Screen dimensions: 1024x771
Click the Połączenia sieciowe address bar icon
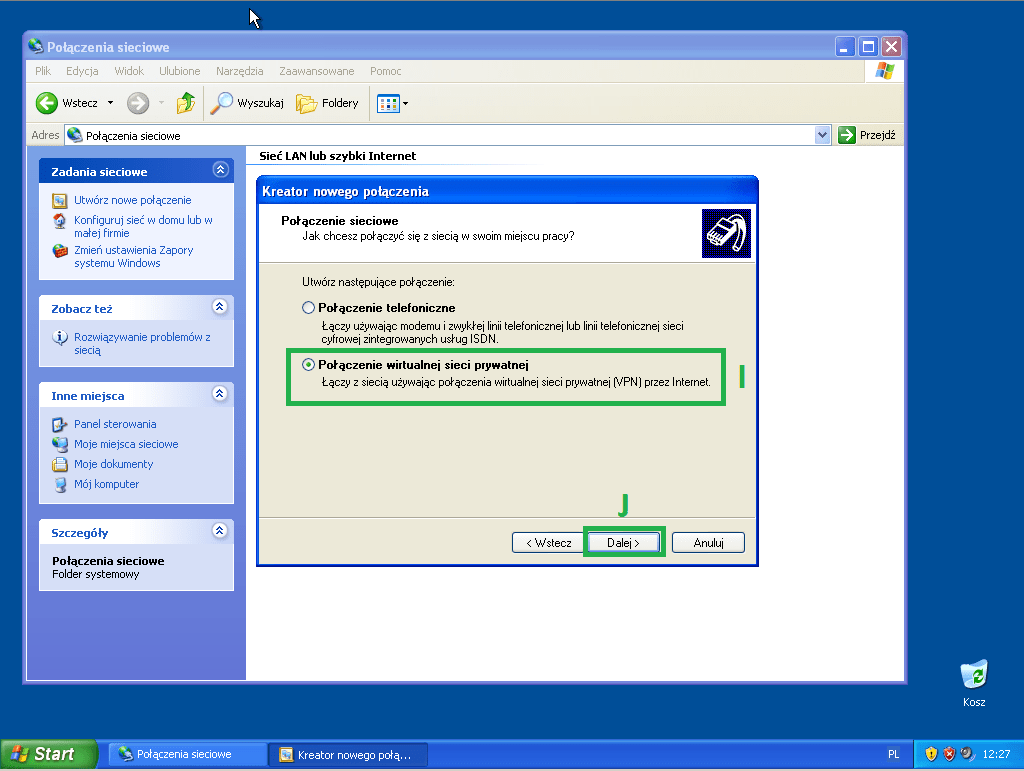pyautogui.click(x=74, y=135)
